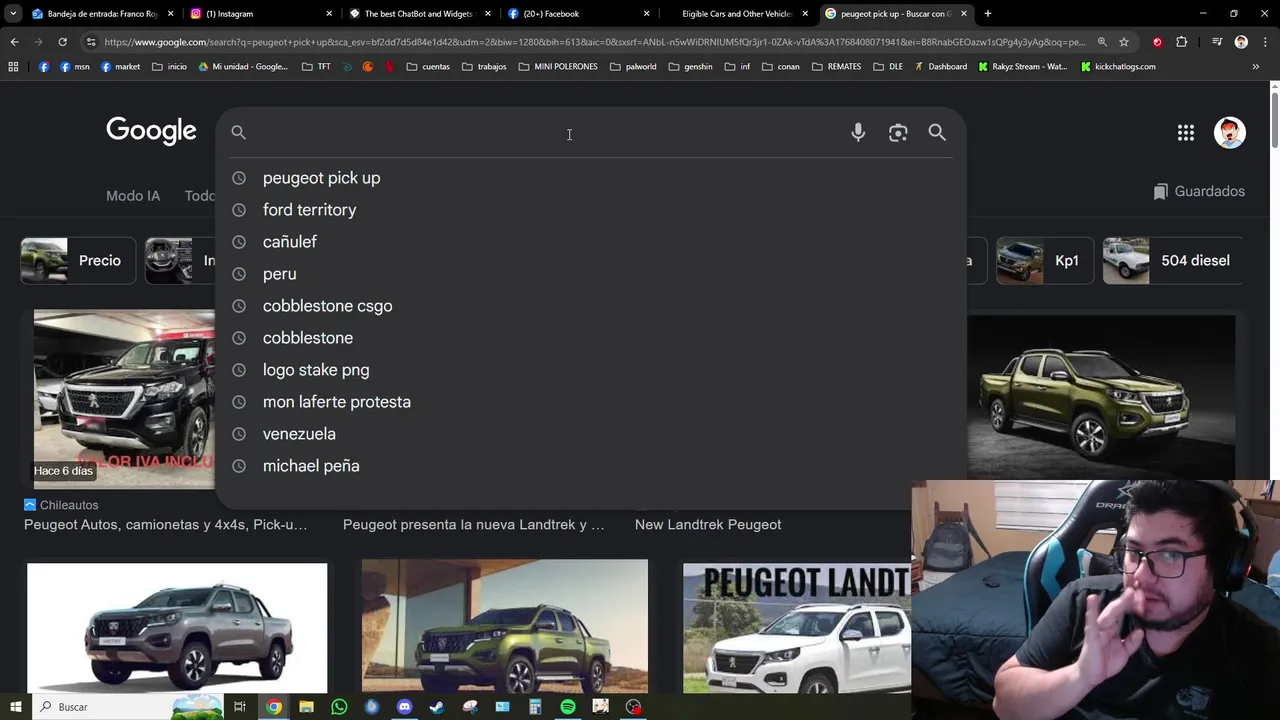
Task: Open the Chrome extensions puzzle icon
Action: tap(1182, 42)
